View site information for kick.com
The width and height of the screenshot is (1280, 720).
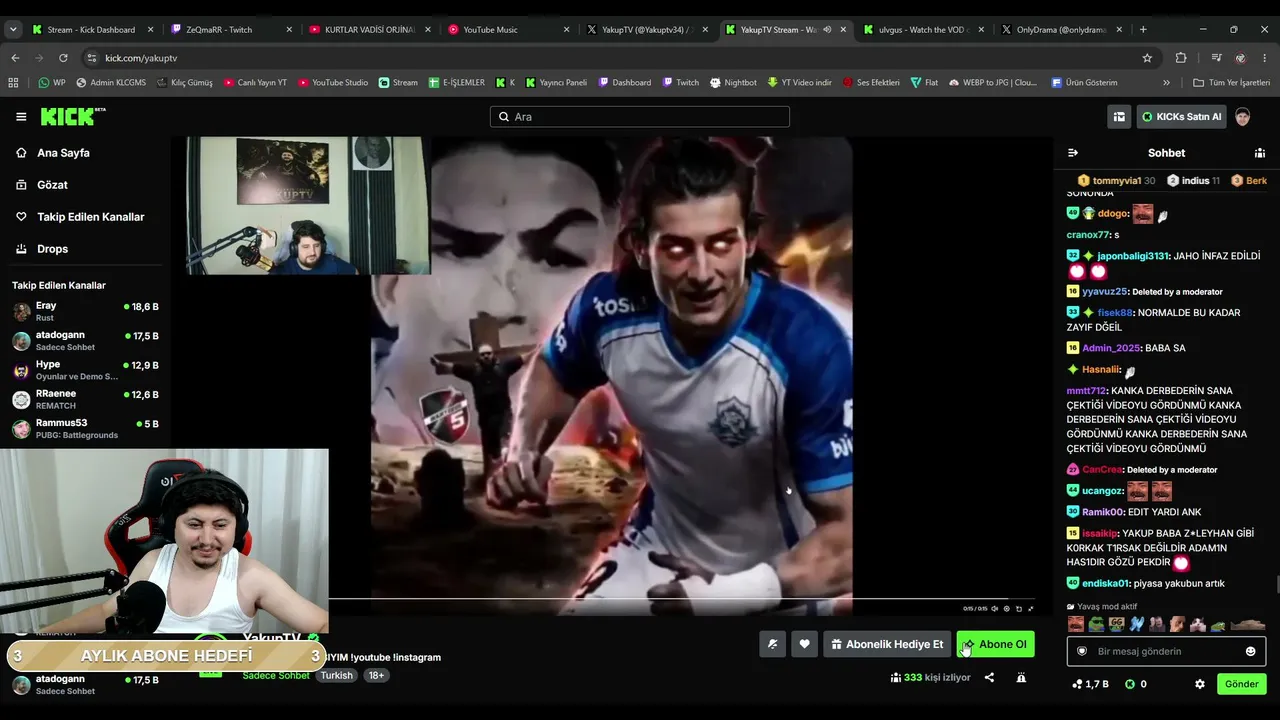point(92,58)
